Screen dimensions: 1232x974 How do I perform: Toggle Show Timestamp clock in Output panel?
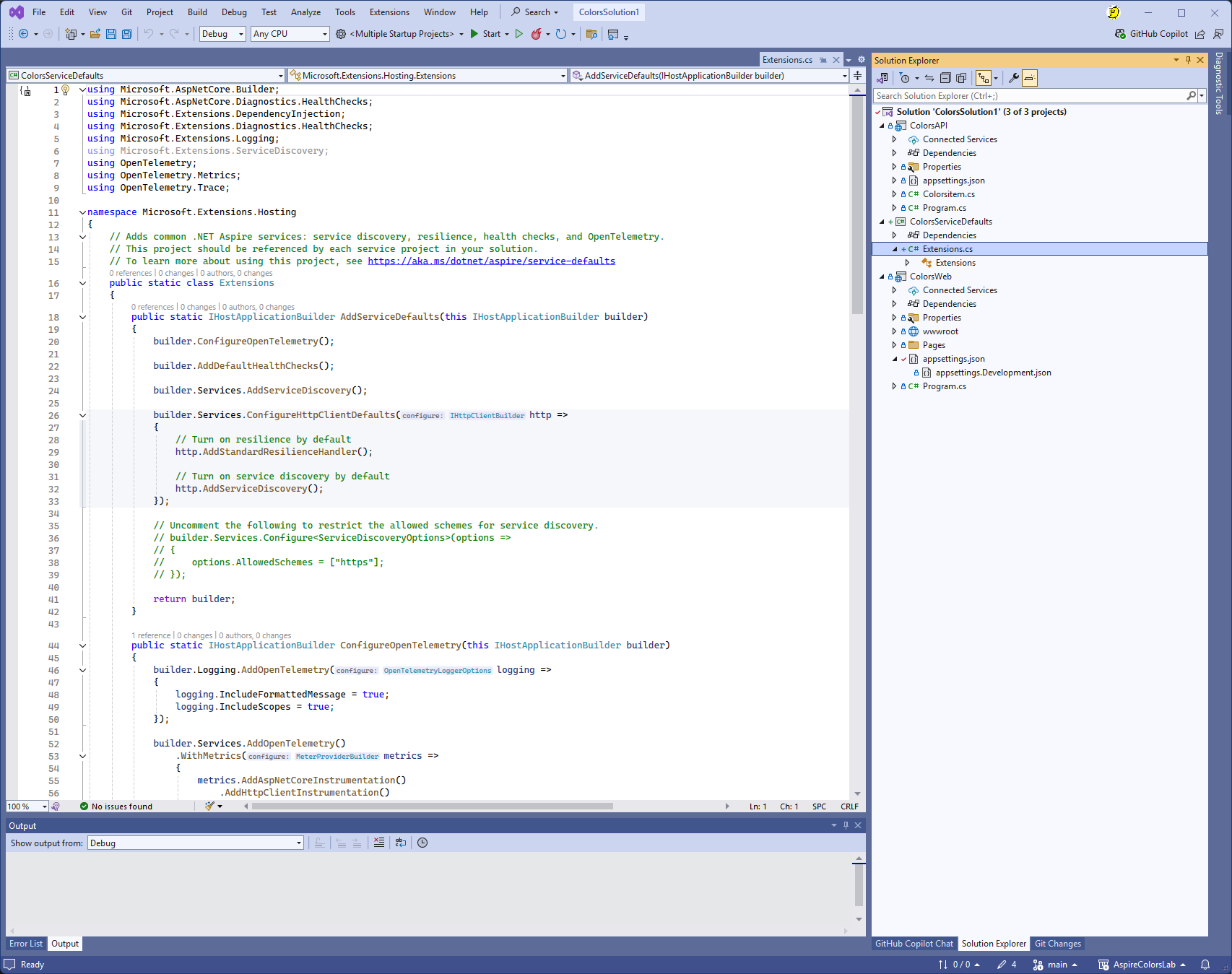[x=422, y=843]
